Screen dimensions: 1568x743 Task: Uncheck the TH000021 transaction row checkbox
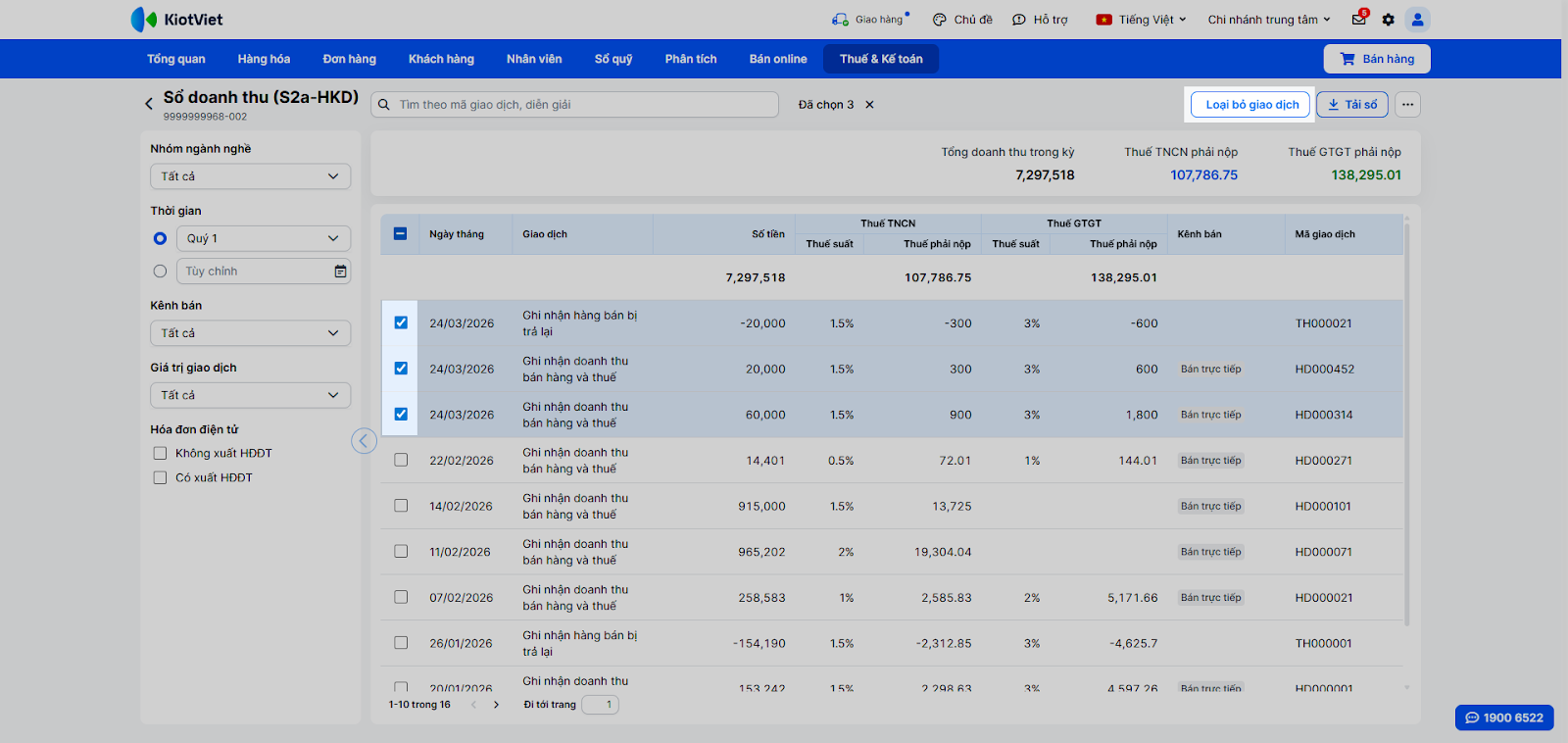click(x=401, y=322)
